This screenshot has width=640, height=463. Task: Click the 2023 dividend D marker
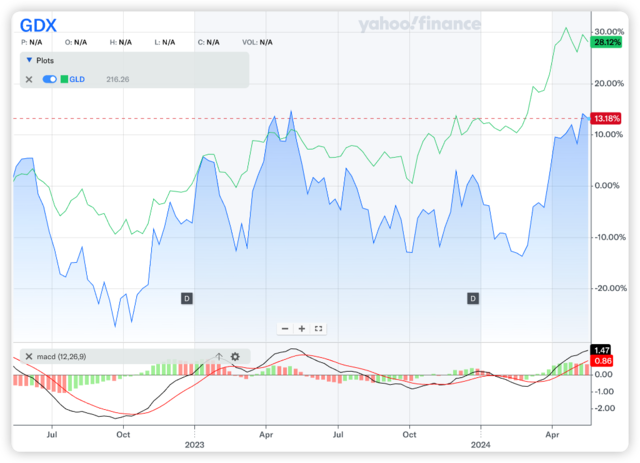187,298
